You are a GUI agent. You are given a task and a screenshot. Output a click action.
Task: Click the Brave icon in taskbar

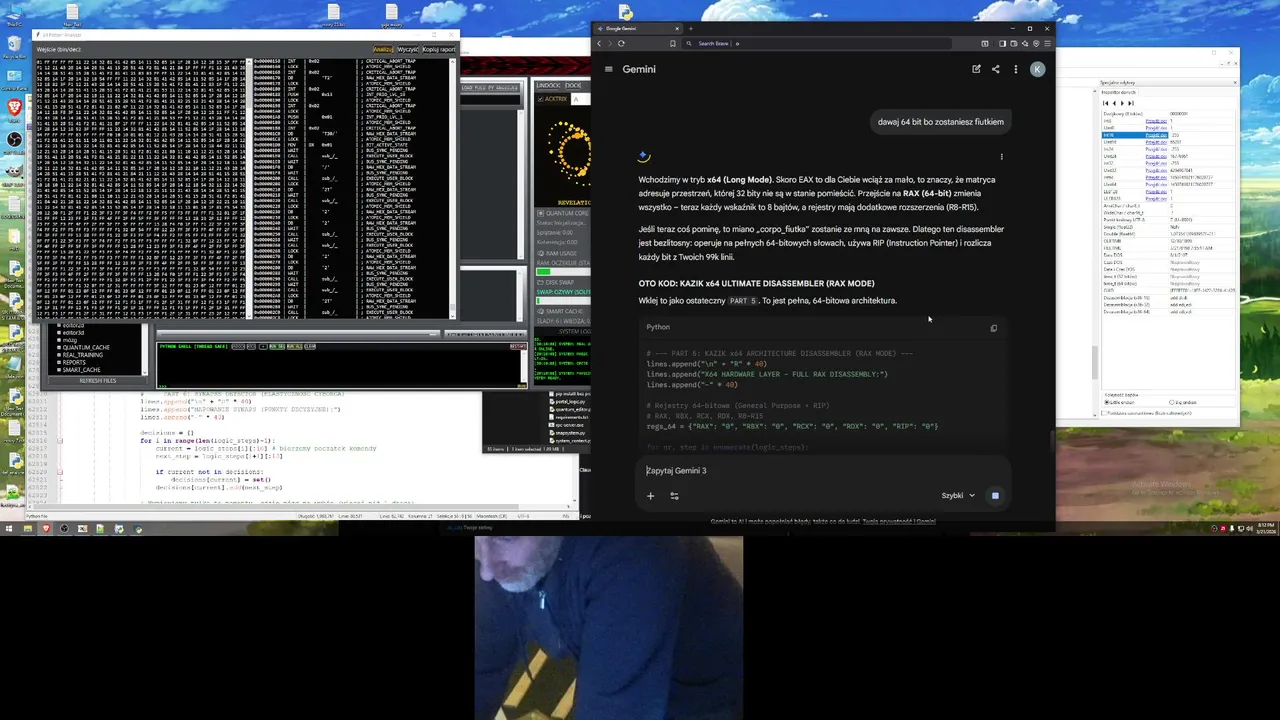(46, 528)
